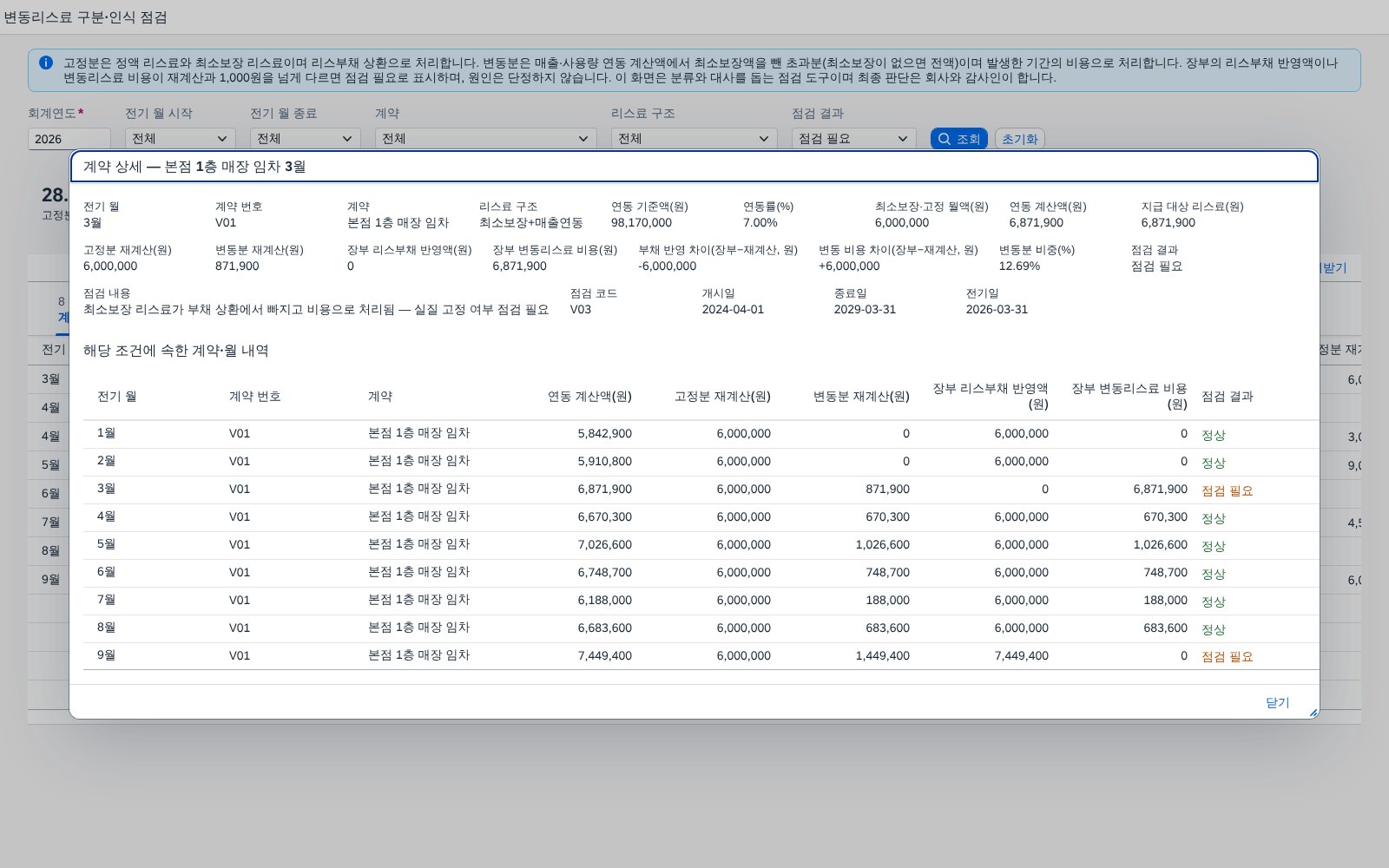Click the 회계연도 input field
1389x868 pixels.
click(x=69, y=139)
